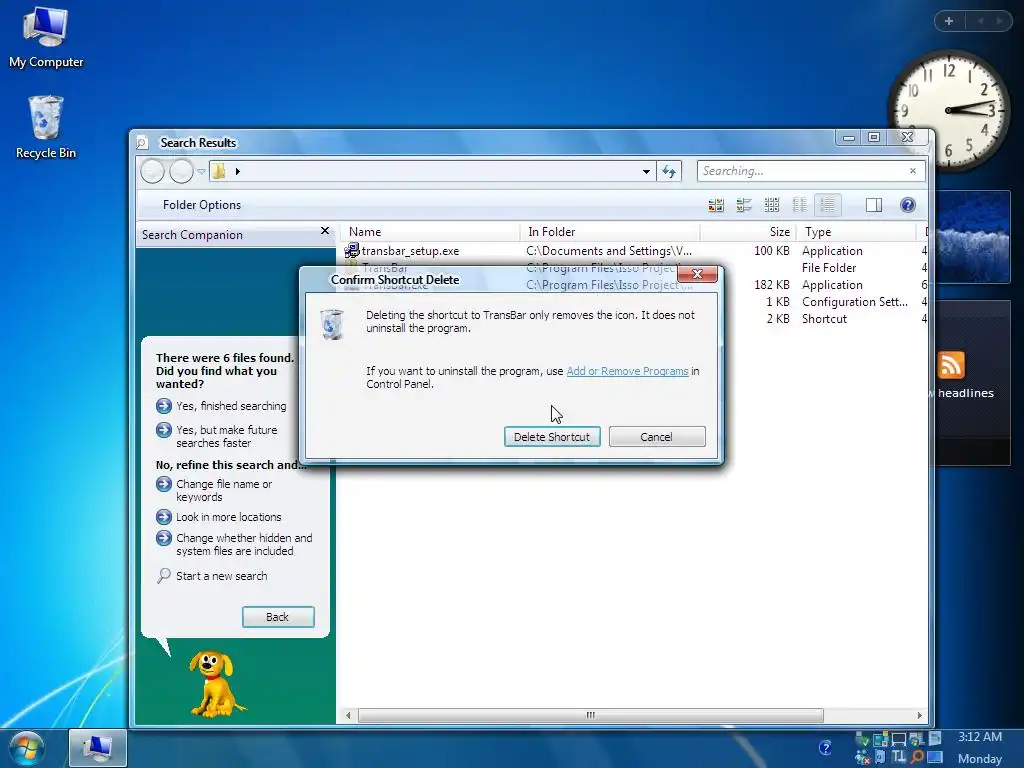Click the File Folder type entry
Screen dimensions: 1024x768
pos(829,268)
